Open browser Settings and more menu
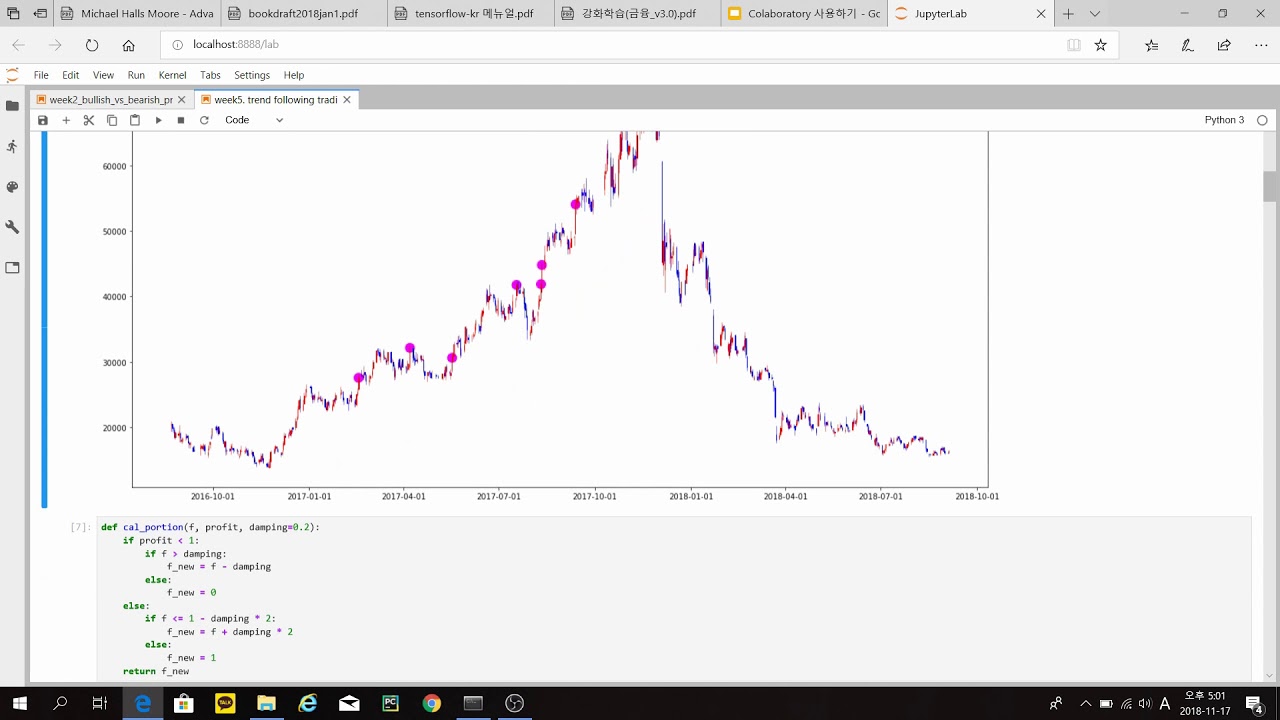Image resolution: width=1280 pixels, height=720 pixels. coord(1260,45)
